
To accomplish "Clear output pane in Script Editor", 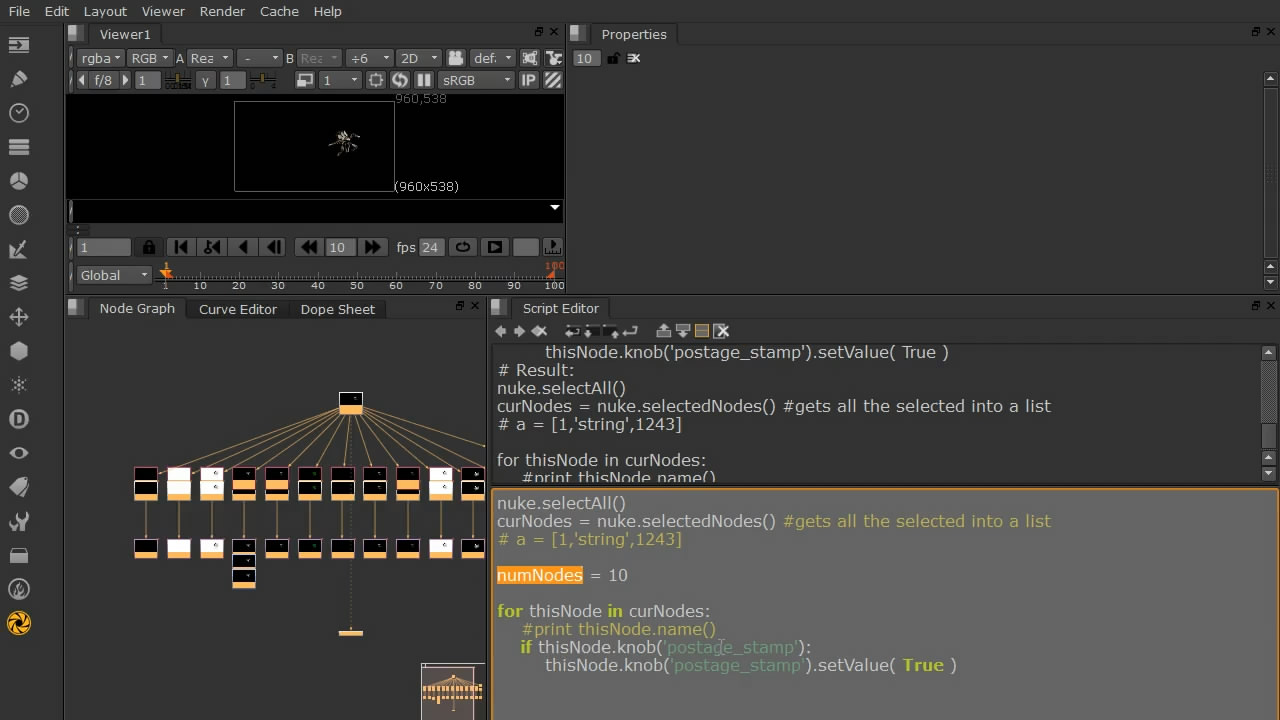I will click(721, 331).
